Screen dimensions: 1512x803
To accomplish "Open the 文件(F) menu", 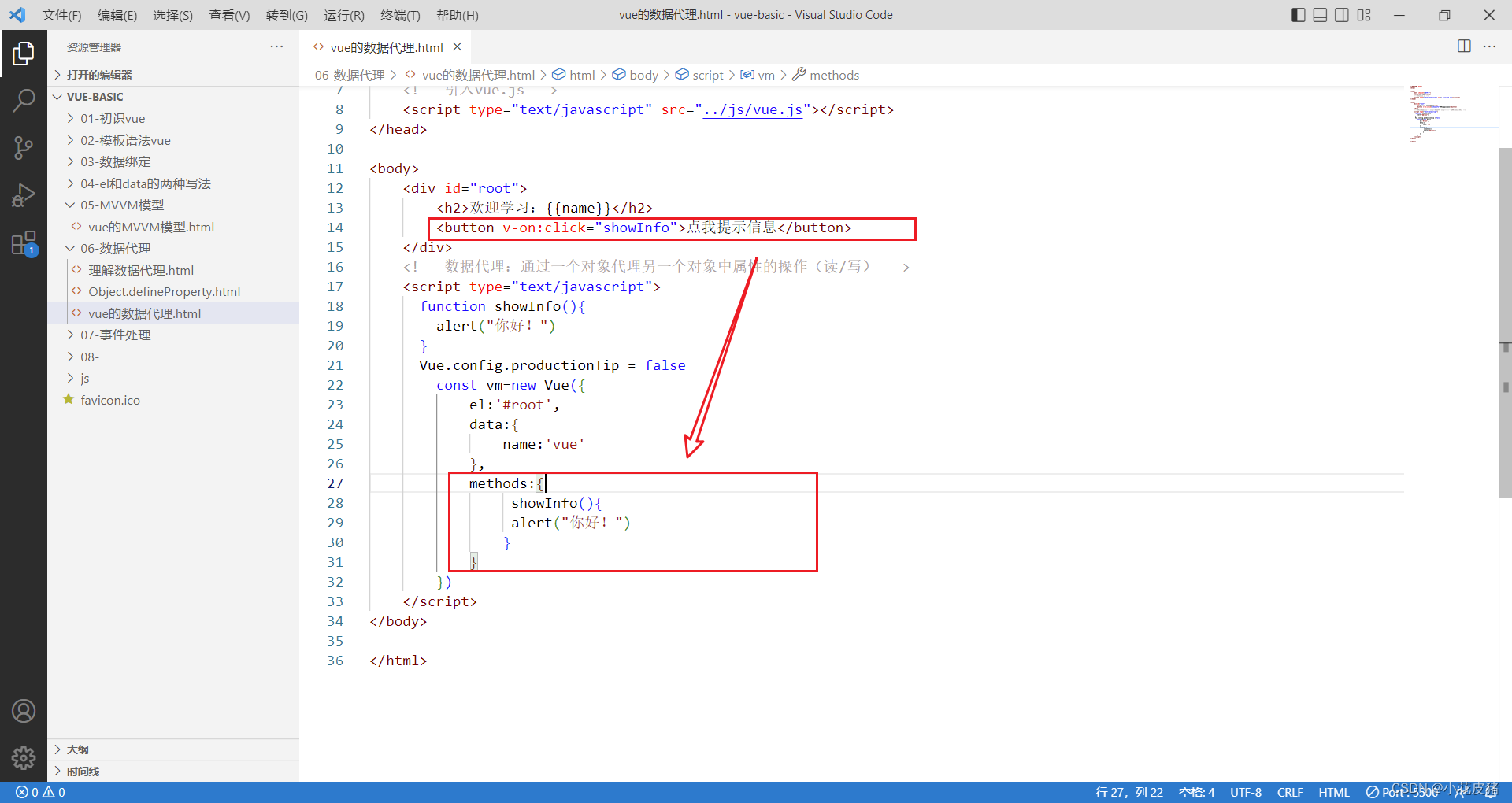I will 61,15.
